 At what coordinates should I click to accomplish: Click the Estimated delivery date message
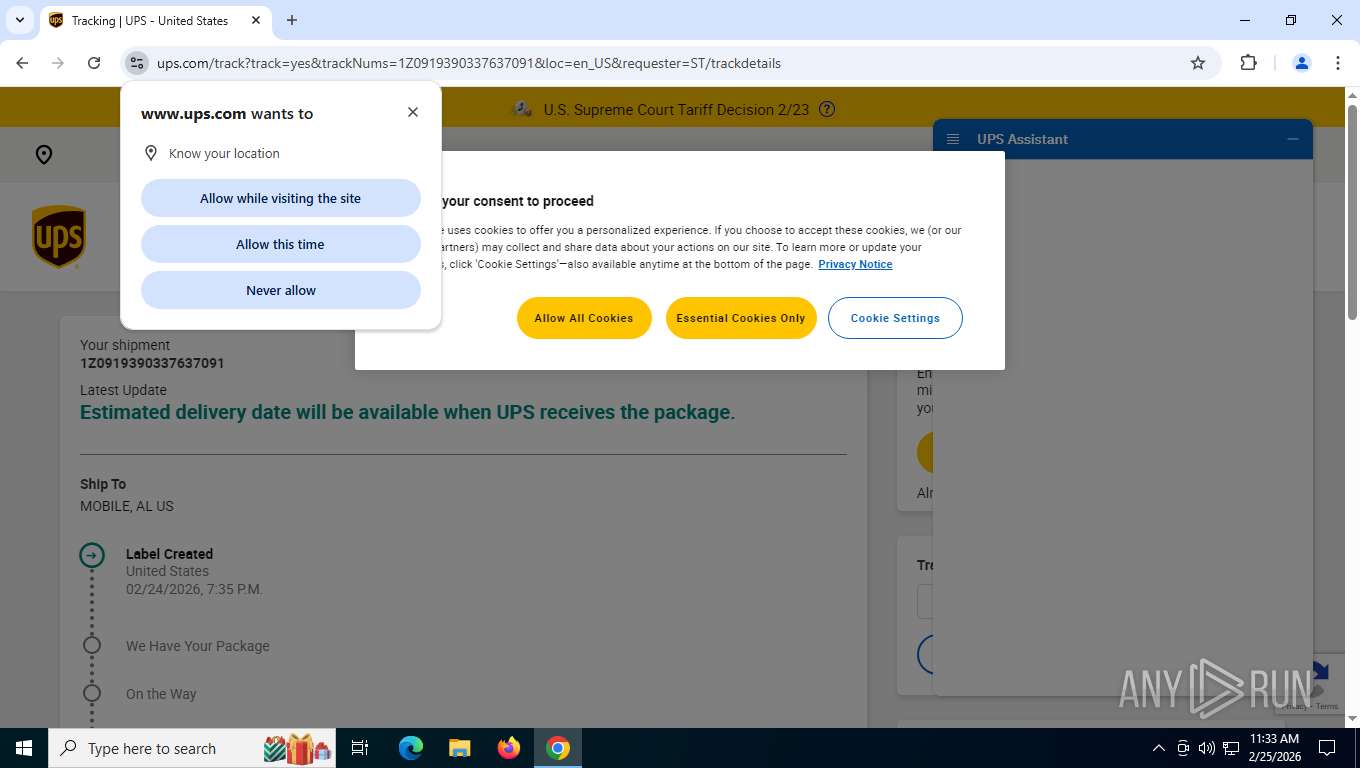click(x=407, y=412)
